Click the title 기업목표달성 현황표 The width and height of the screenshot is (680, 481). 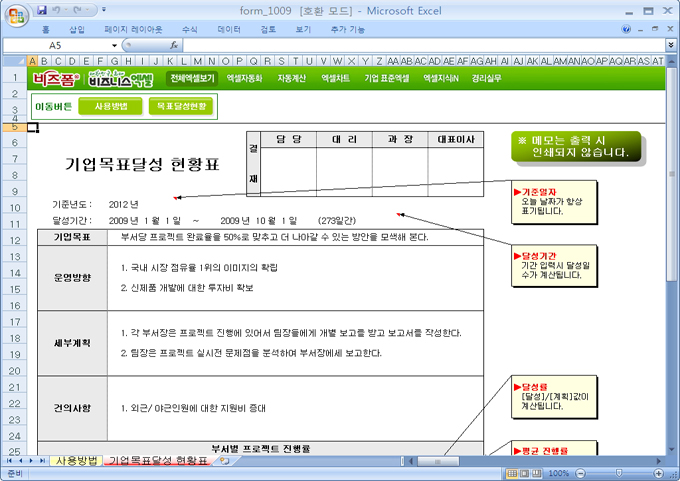coord(142,165)
